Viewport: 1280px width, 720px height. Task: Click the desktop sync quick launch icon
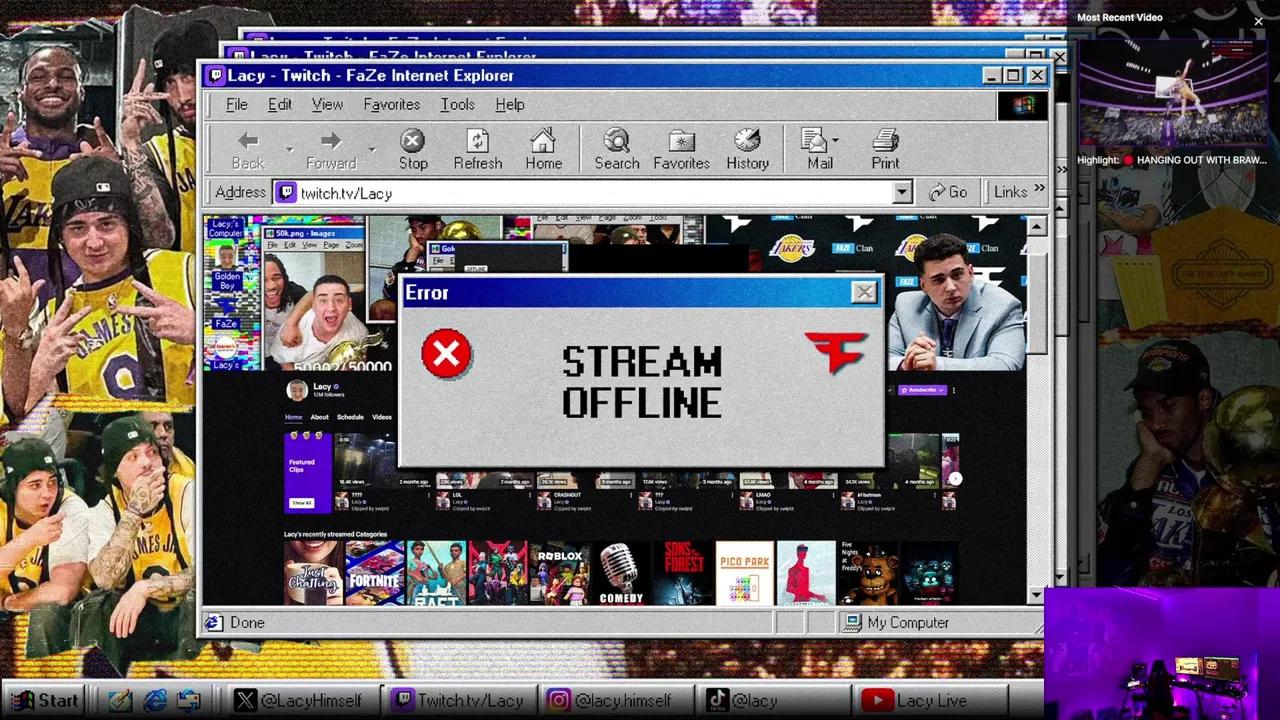coord(189,701)
